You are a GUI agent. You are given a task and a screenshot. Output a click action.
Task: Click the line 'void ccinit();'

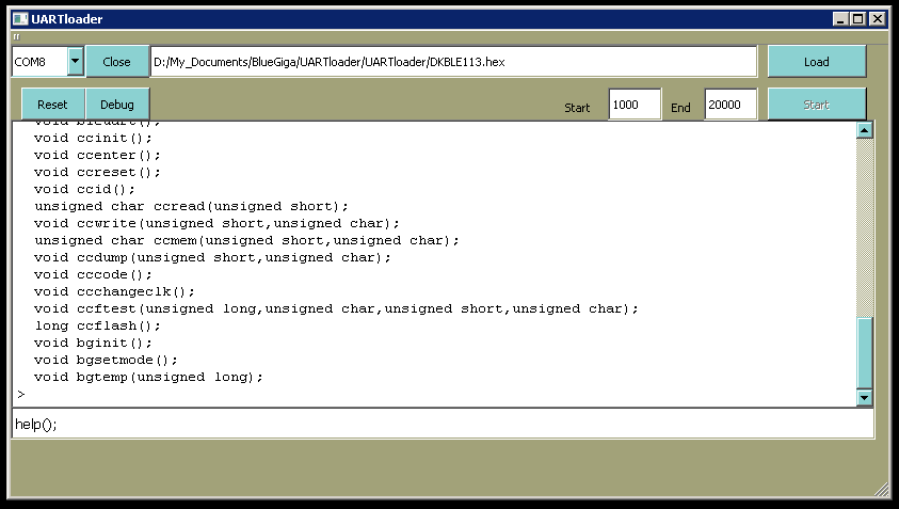click(93, 138)
